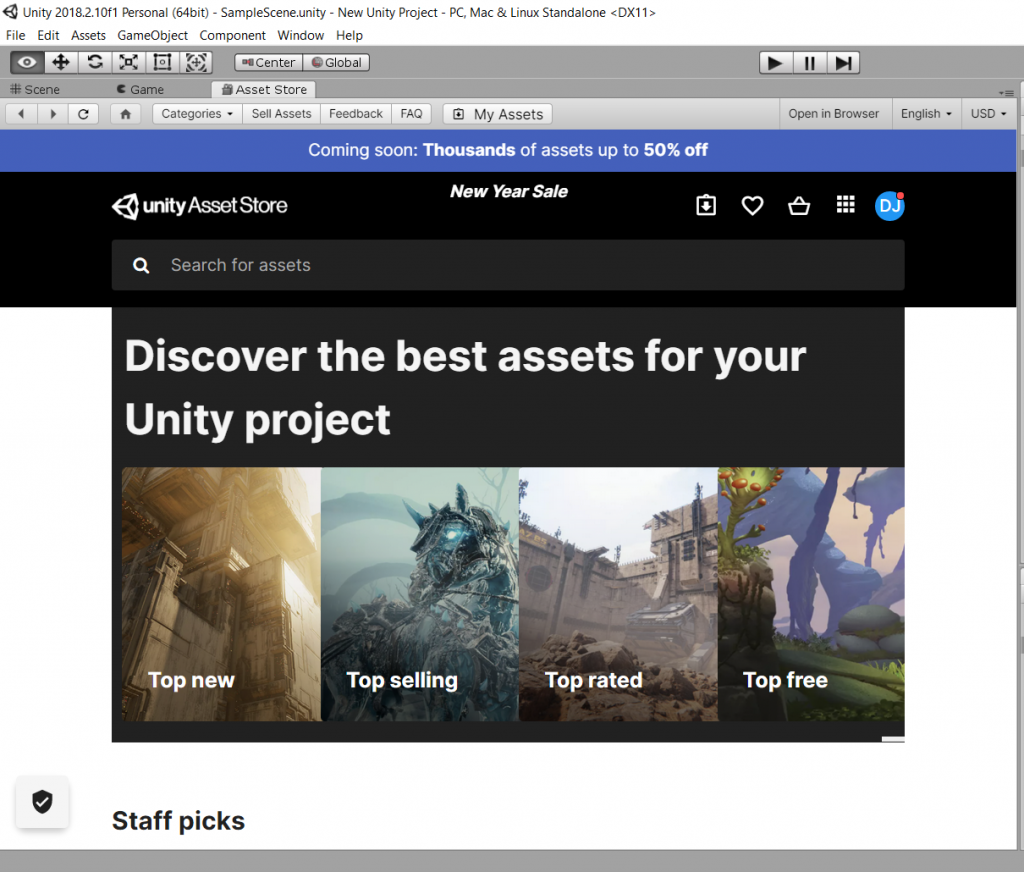Toggle Global handle rotation button
Viewport: 1024px width, 872px height.
coord(336,63)
